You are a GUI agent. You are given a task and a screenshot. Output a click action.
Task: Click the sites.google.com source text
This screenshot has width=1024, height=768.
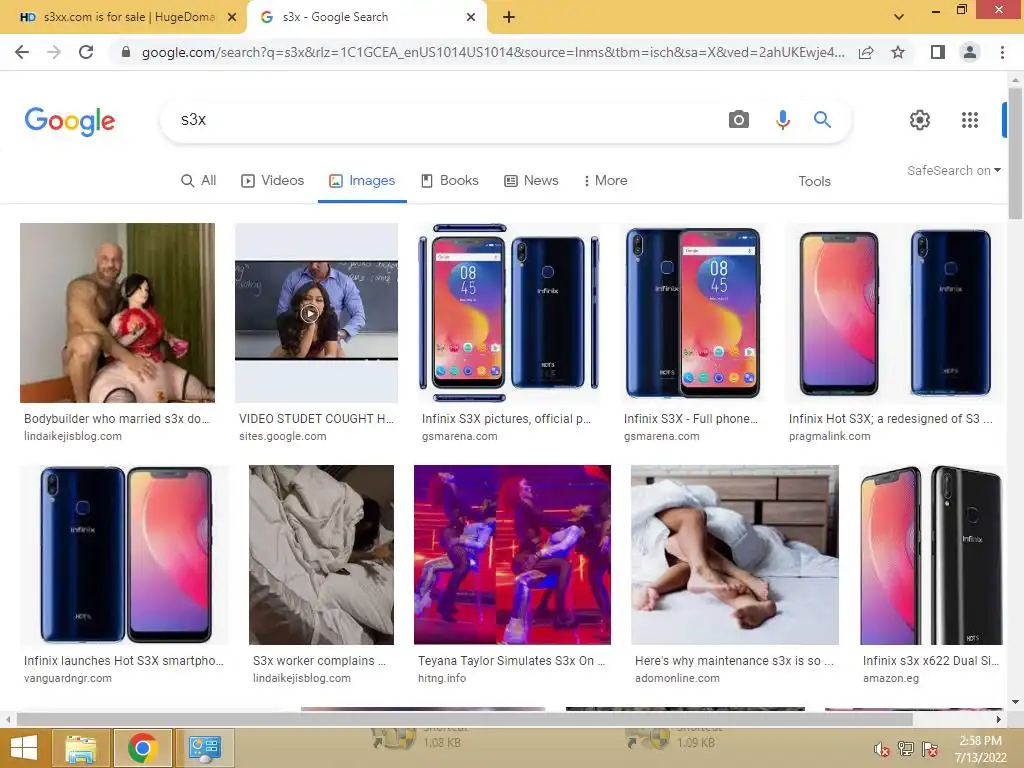click(x=283, y=436)
